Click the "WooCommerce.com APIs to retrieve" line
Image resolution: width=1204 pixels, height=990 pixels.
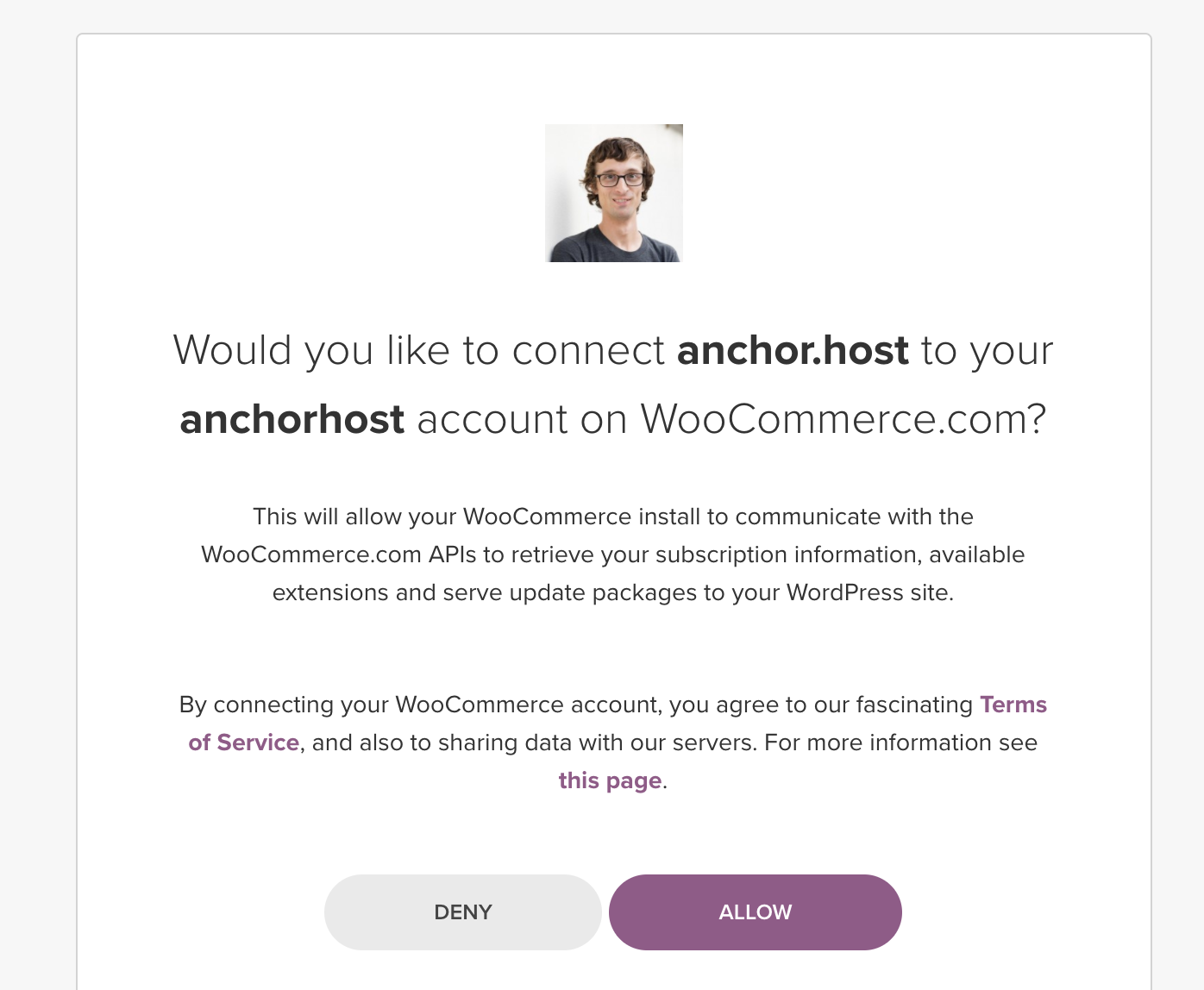613,555
